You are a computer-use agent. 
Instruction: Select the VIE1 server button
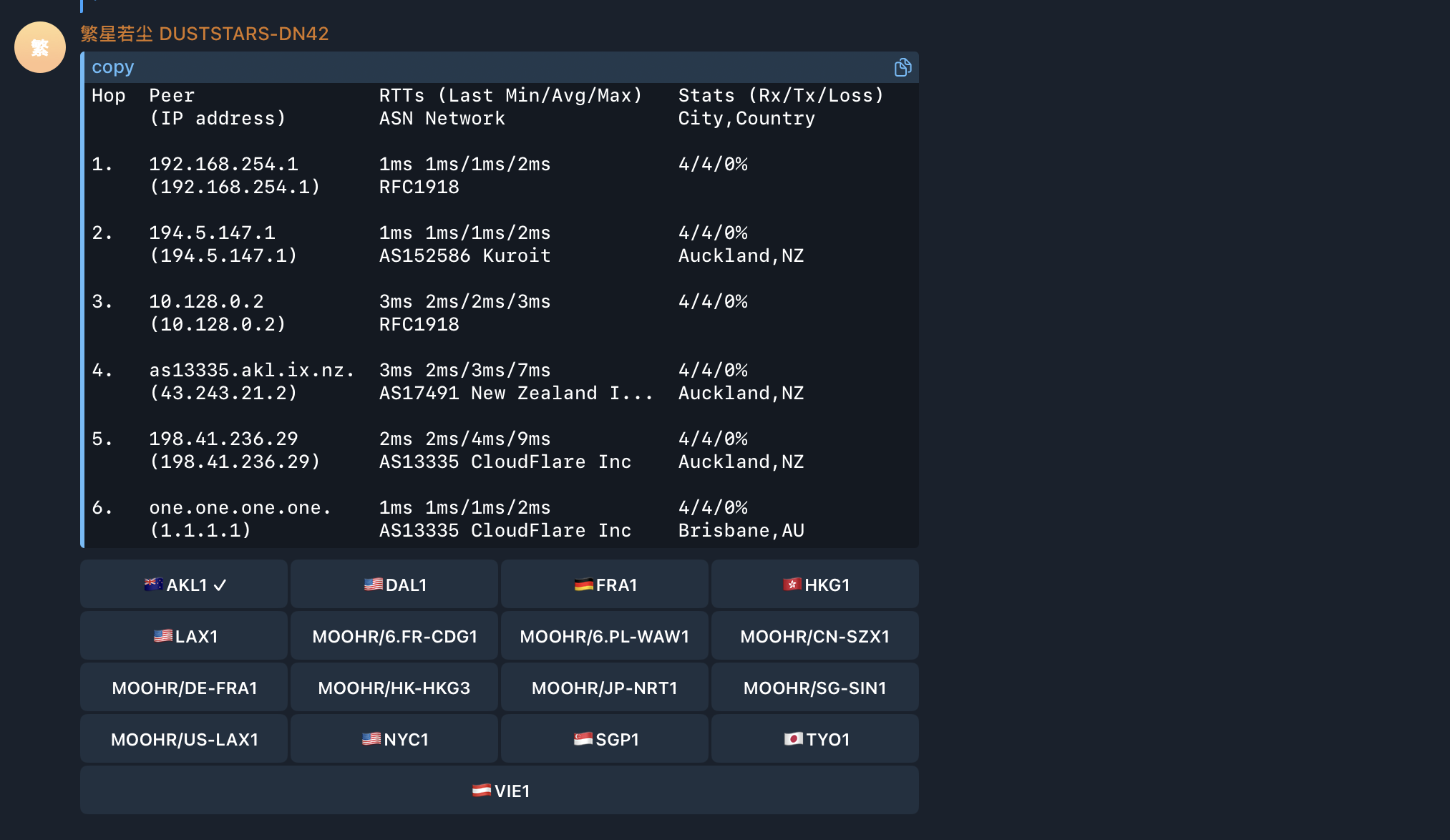click(500, 791)
